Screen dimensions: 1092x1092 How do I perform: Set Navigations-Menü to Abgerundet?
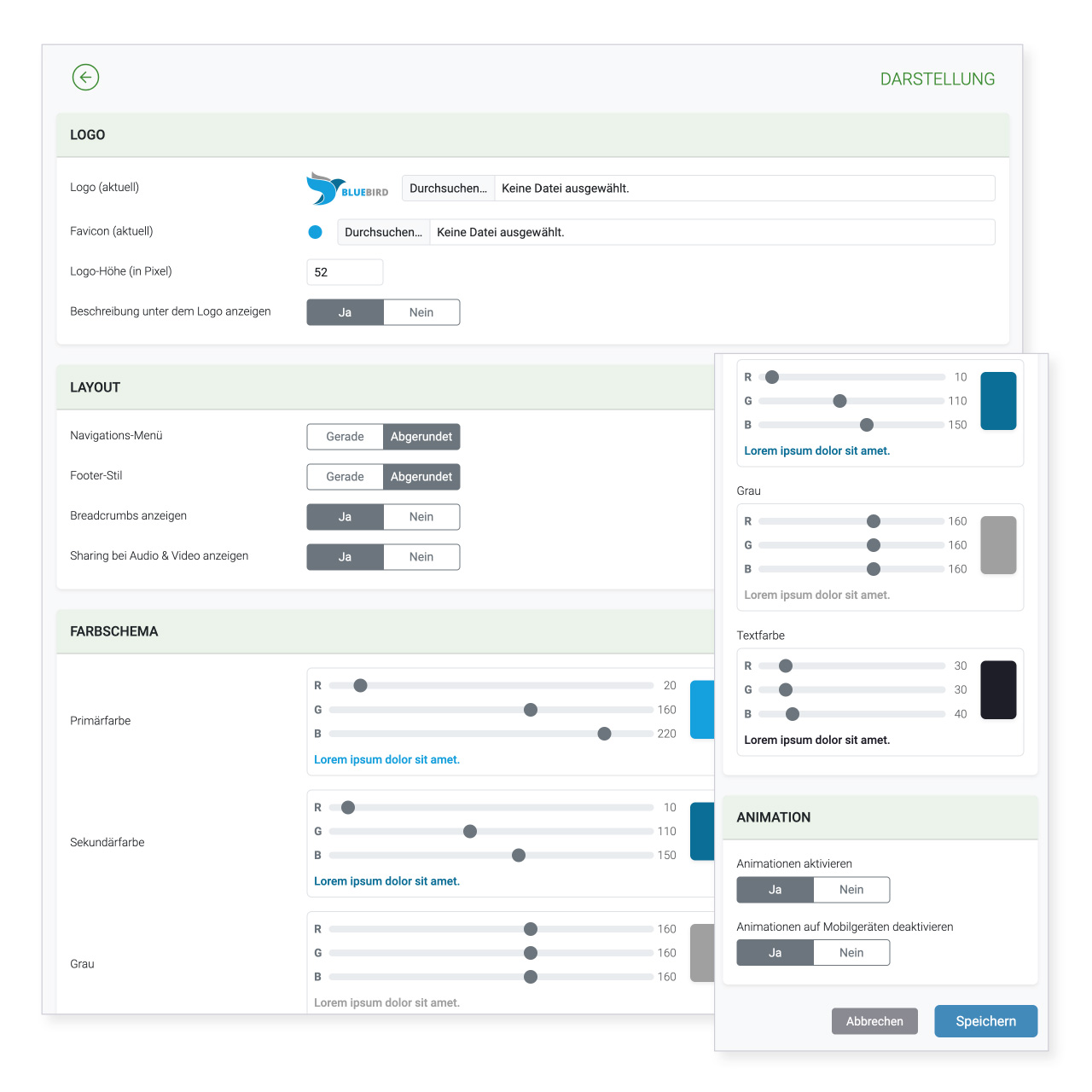pos(421,437)
